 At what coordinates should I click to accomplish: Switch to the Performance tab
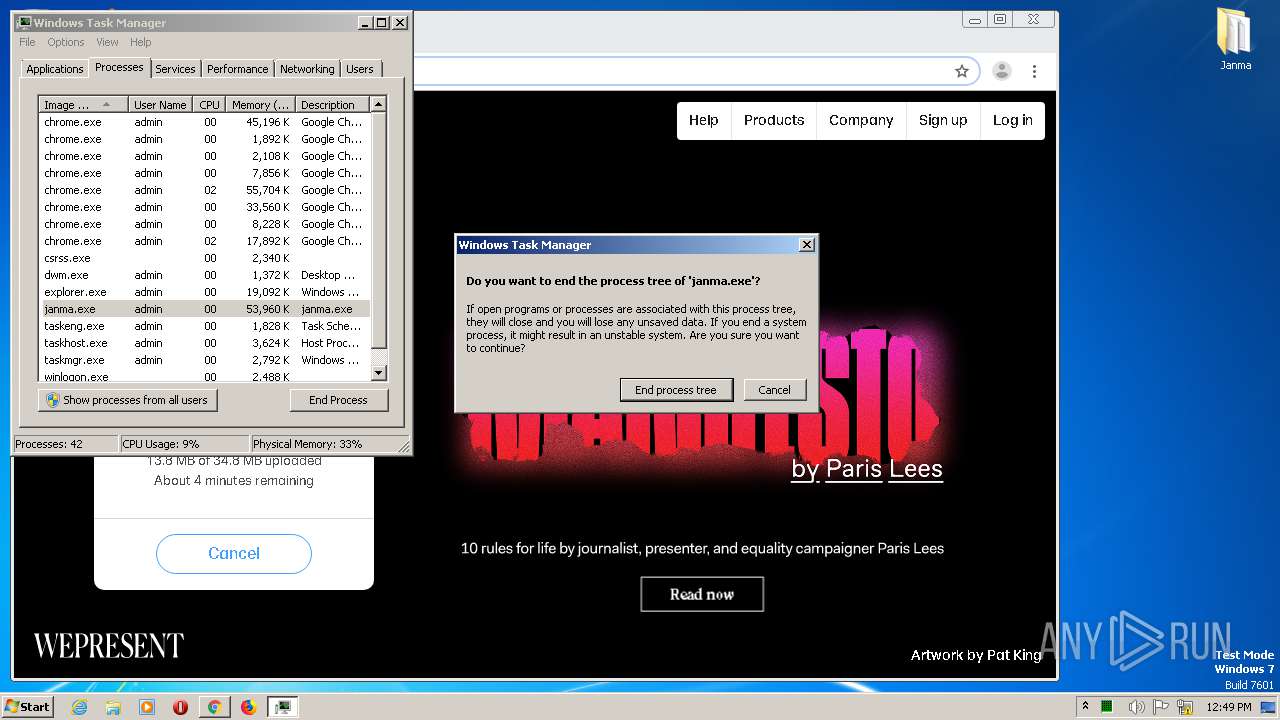[x=238, y=69]
